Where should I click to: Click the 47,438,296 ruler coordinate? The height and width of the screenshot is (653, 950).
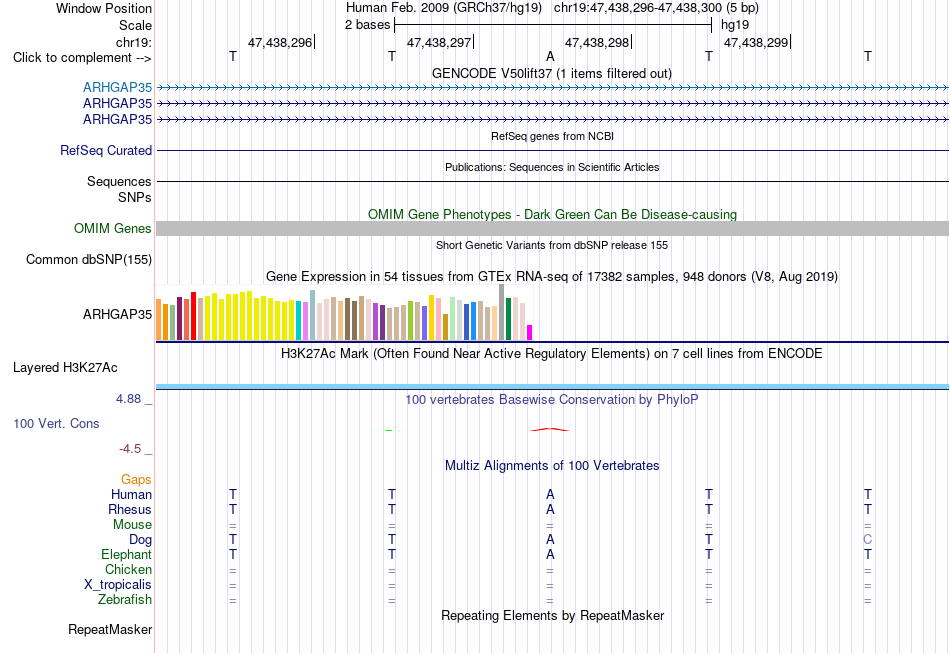click(280, 42)
